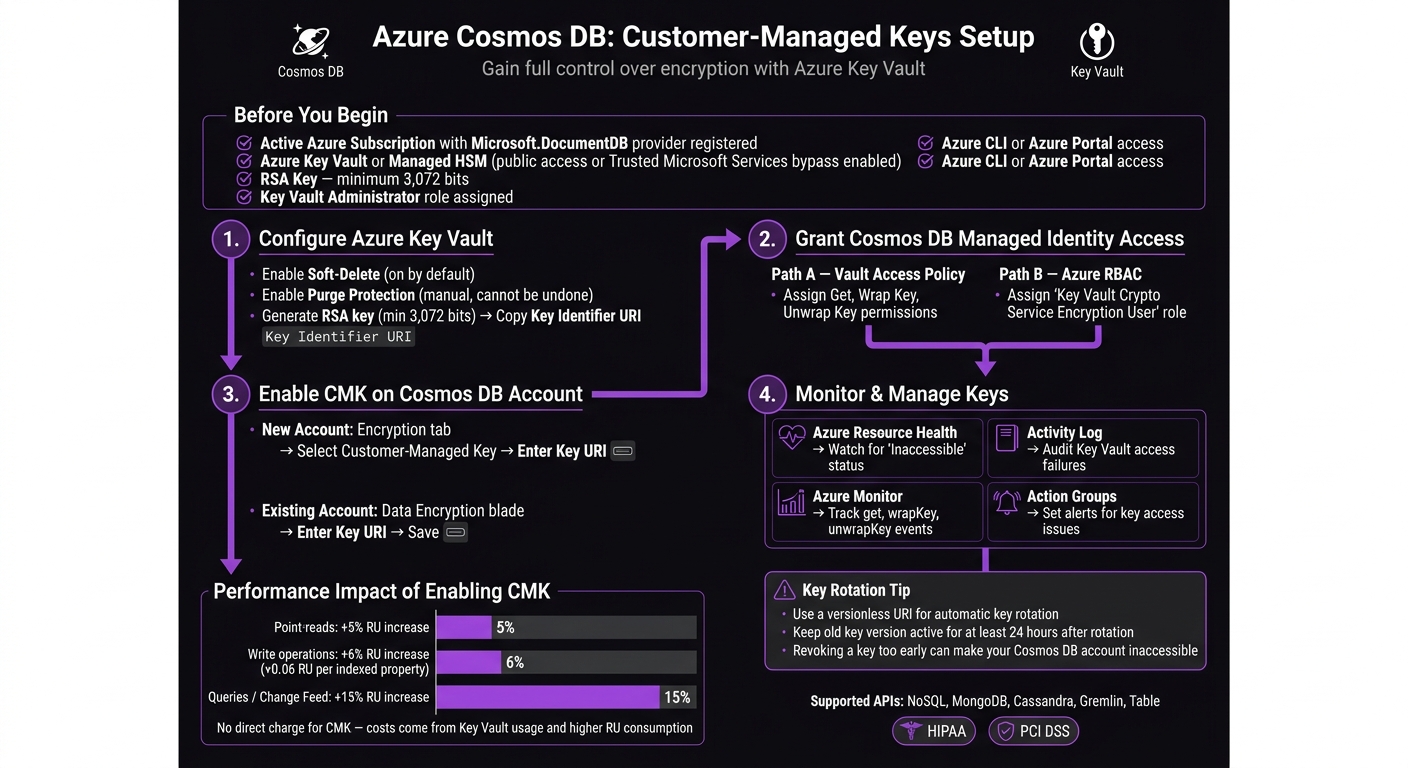Click the checkmark beside Key Vault Administrator role
Image resolution: width=1408 pixels, height=768 pixels.
click(x=243, y=197)
